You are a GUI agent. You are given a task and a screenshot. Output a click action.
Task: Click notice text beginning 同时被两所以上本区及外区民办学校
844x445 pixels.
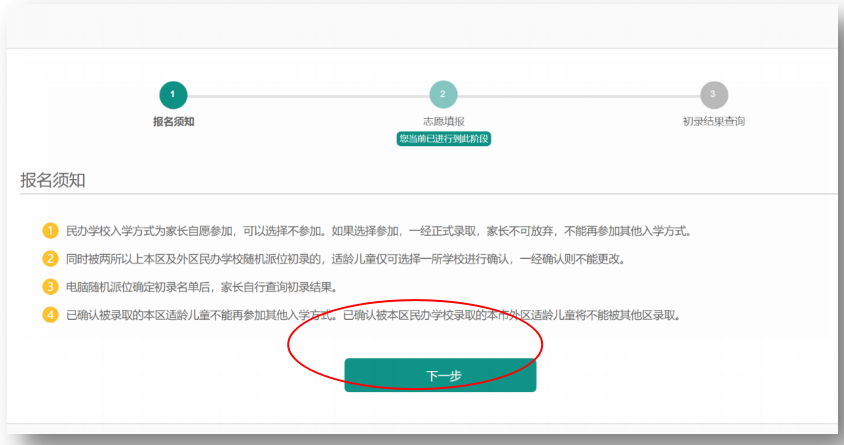point(346,259)
